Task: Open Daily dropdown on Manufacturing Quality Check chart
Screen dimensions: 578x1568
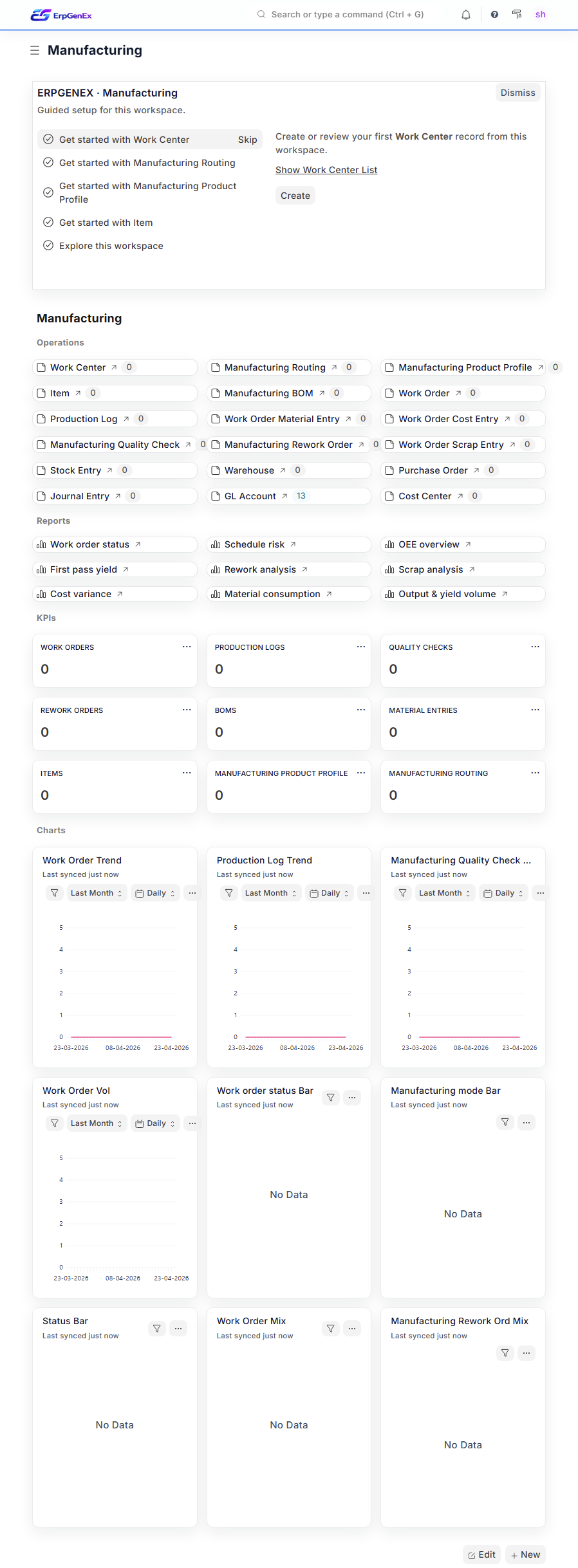Action: tap(503, 893)
